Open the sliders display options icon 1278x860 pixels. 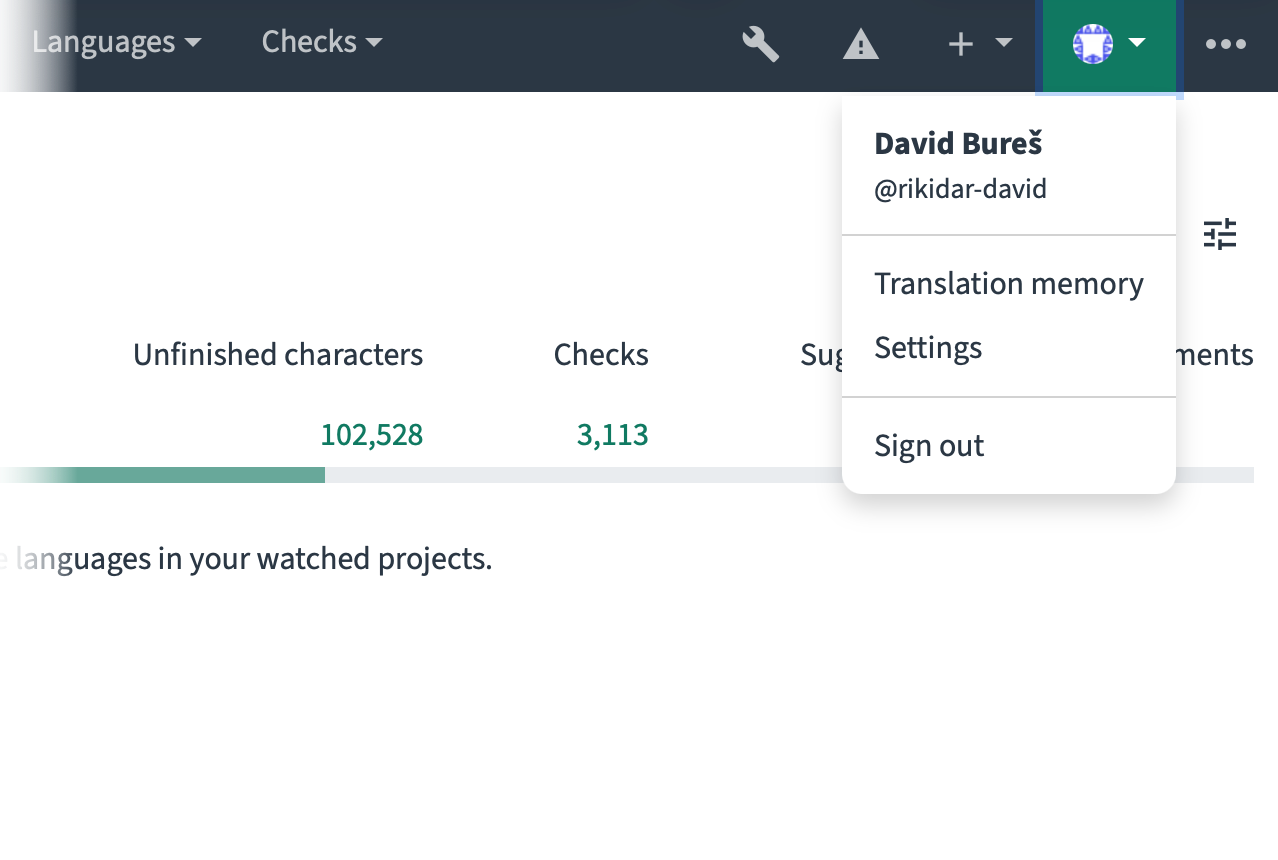click(x=1220, y=234)
